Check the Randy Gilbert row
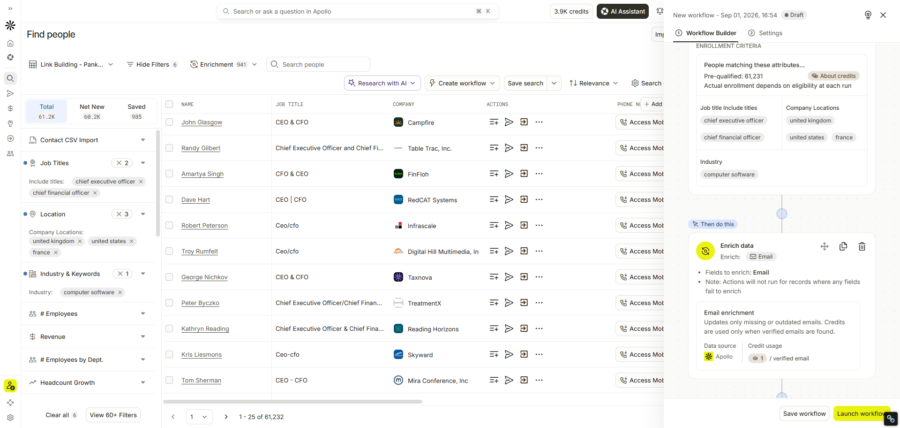 tap(169, 148)
